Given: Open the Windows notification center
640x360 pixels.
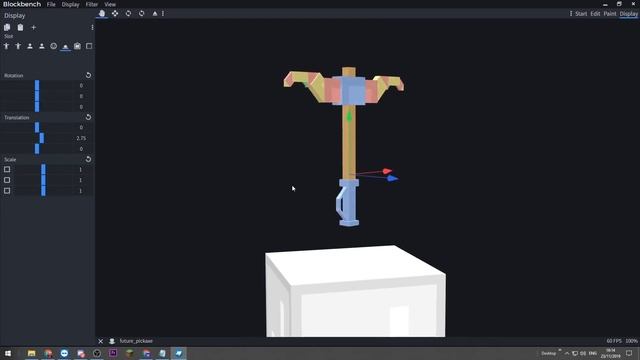Looking at the screenshot, I should tap(629, 353).
